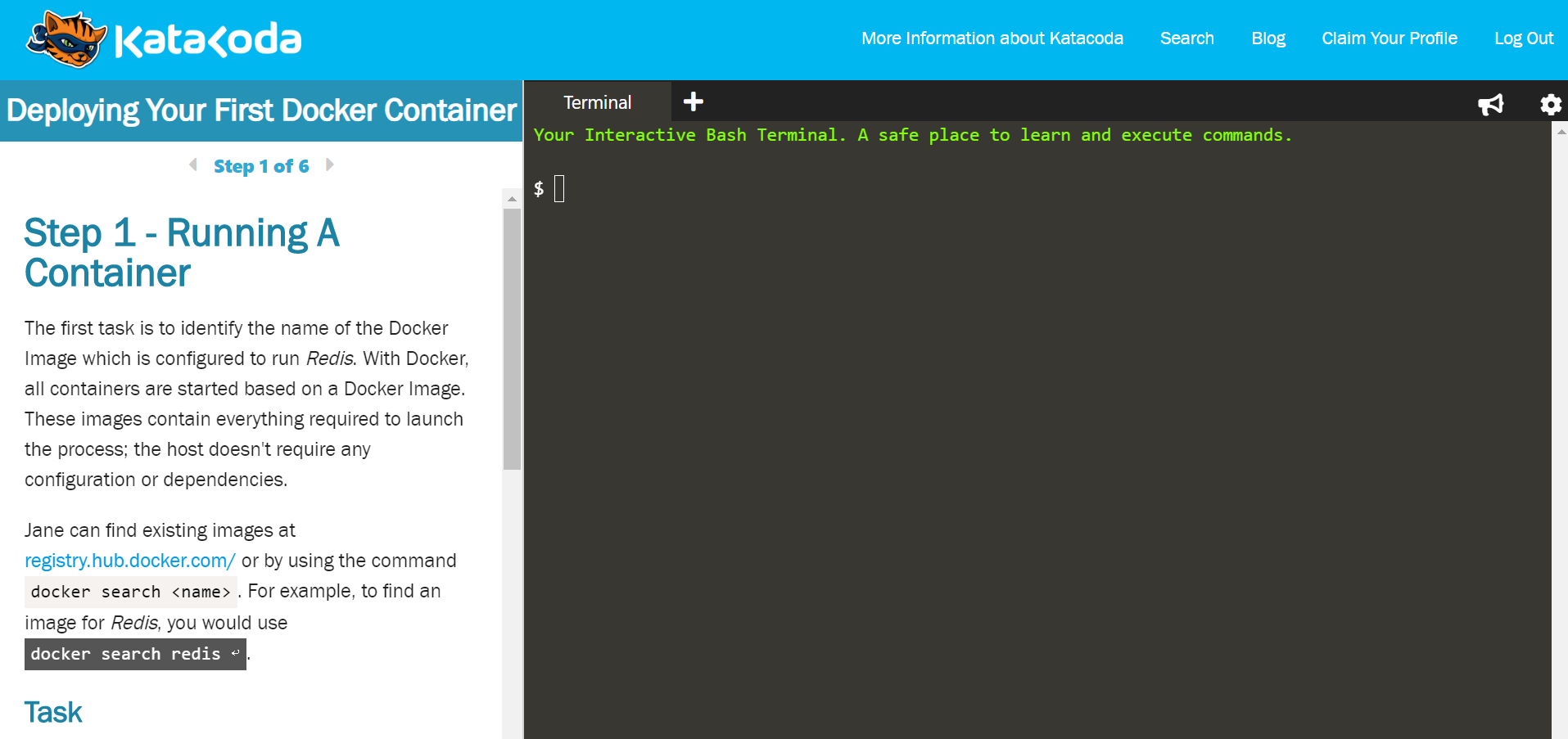Click the 'Task' heading

coord(53,712)
